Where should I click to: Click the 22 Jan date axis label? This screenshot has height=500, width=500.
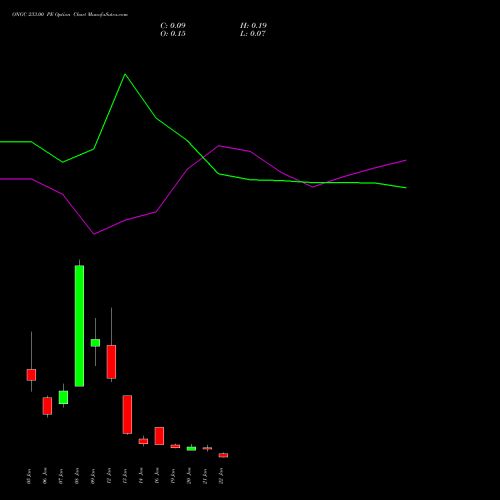pyautogui.click(x=221, y=476)
